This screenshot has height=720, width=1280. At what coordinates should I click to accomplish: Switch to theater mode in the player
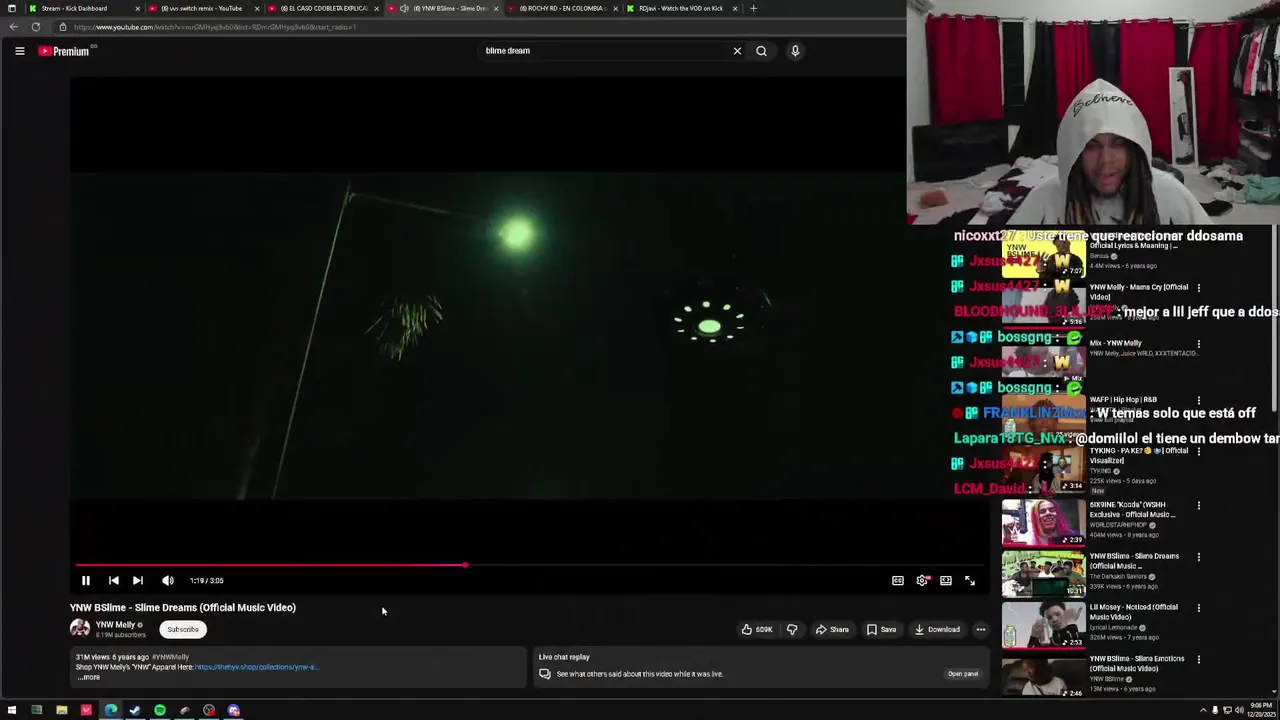click(946, 580)
